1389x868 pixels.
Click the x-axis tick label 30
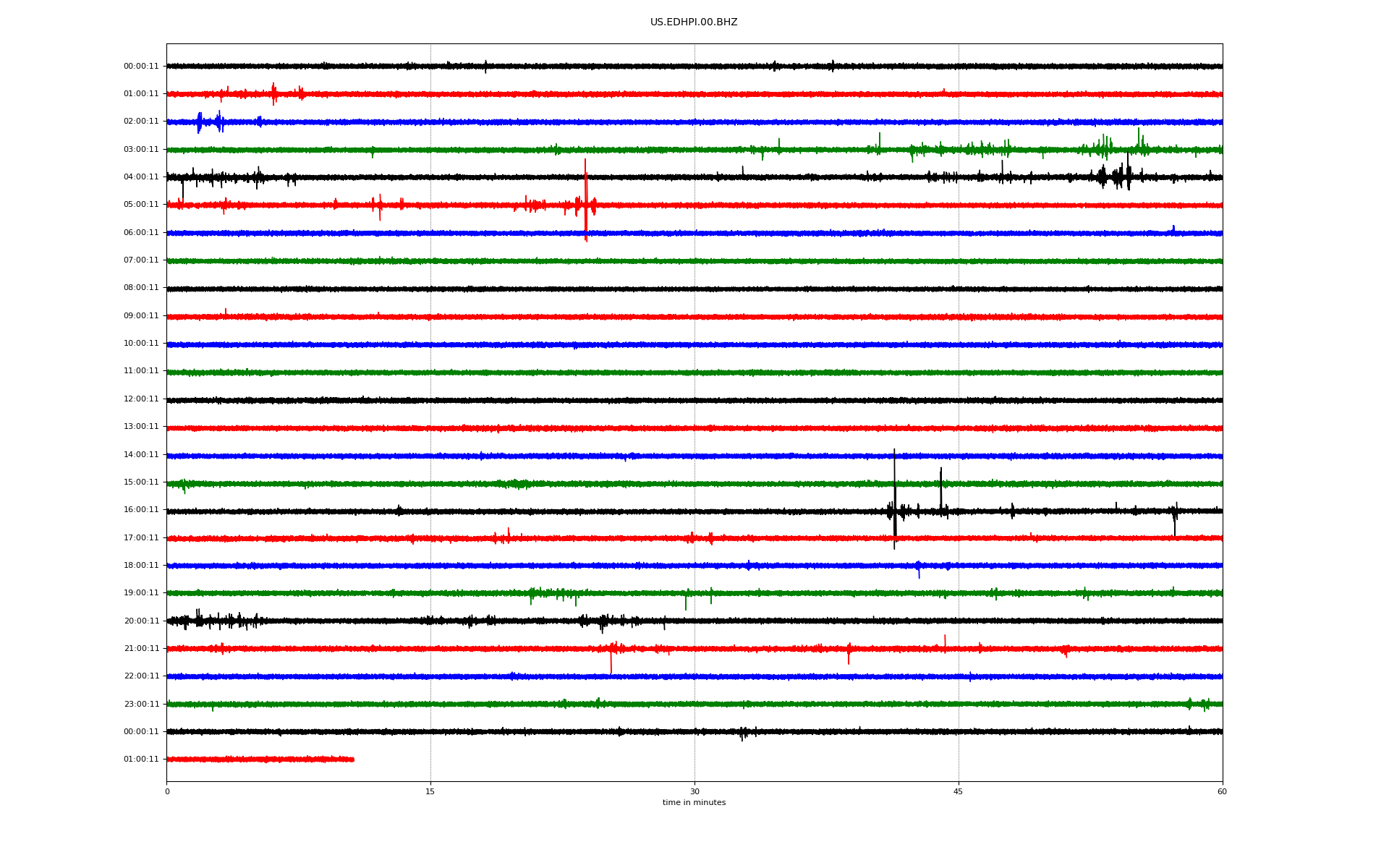[x=694, y=791]
